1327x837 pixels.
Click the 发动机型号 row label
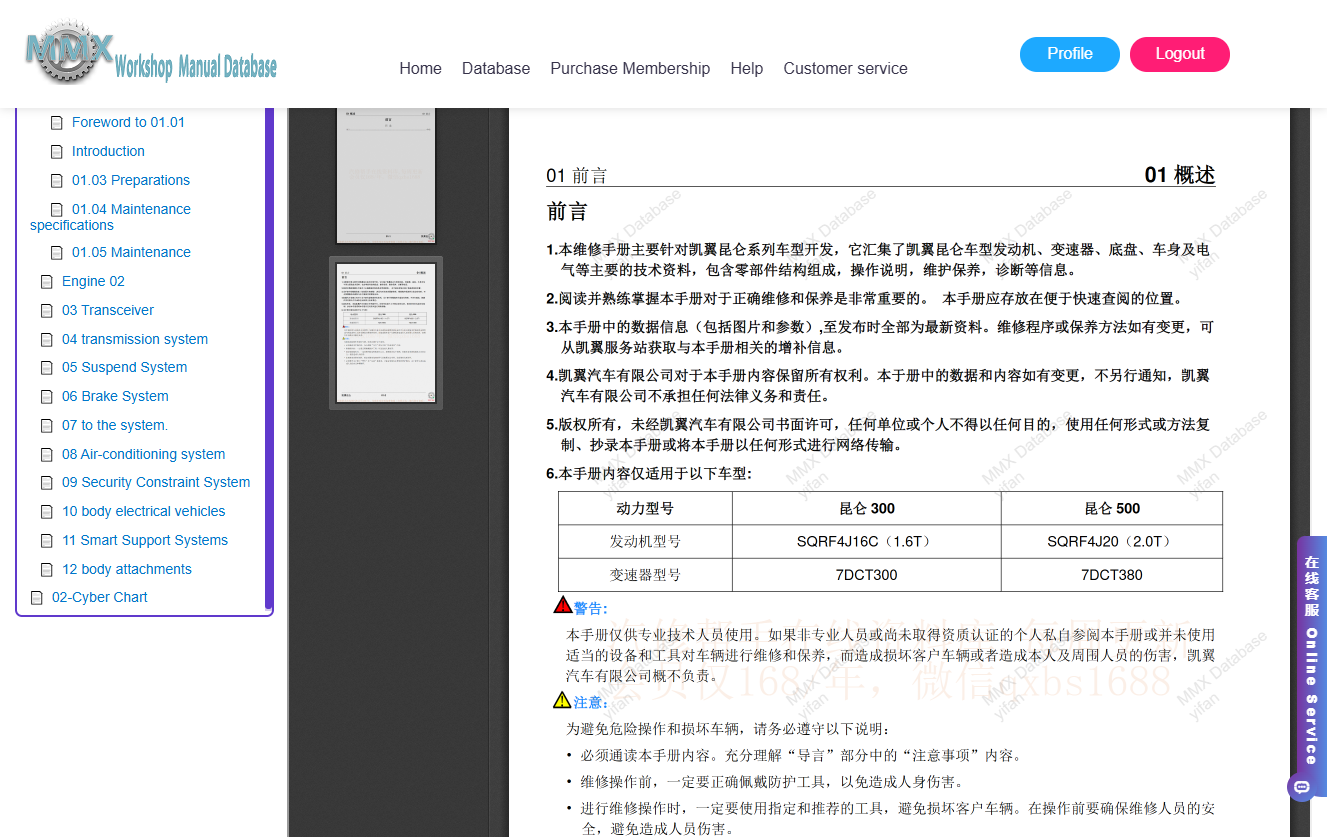coord(646,541)
